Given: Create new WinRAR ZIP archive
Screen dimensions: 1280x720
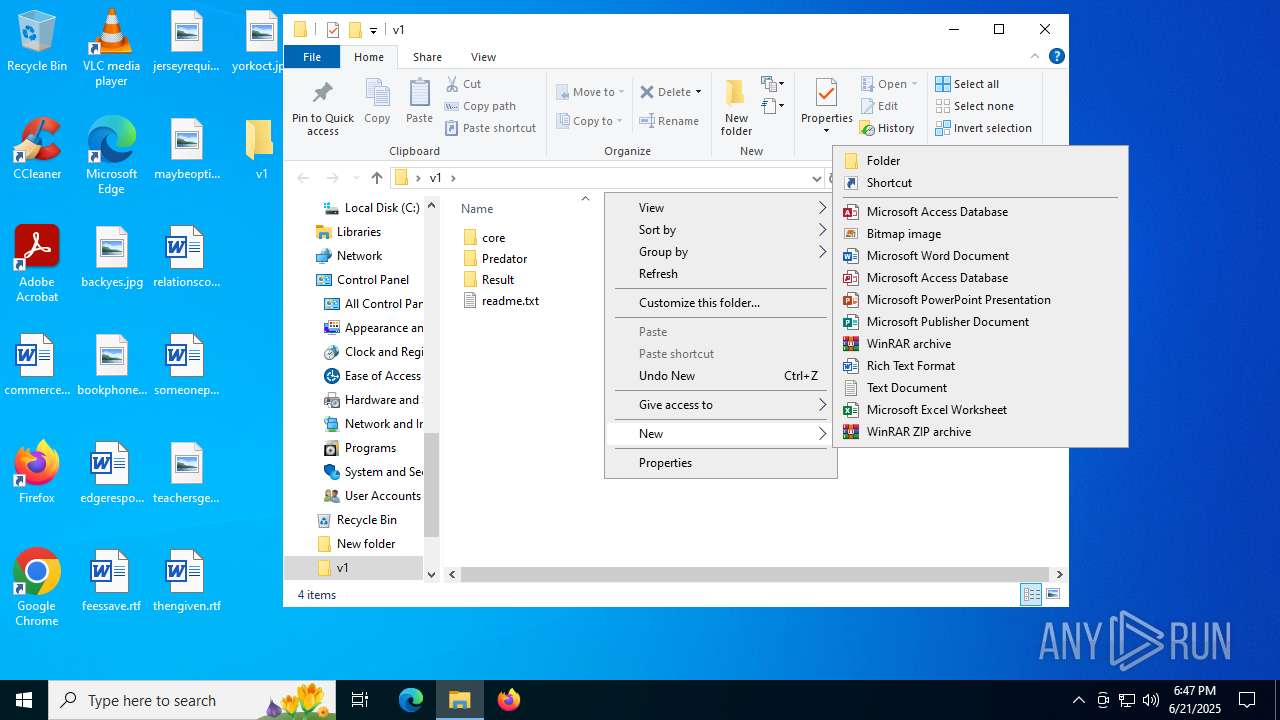Looking at the screenshot, I should pos(980,432).
